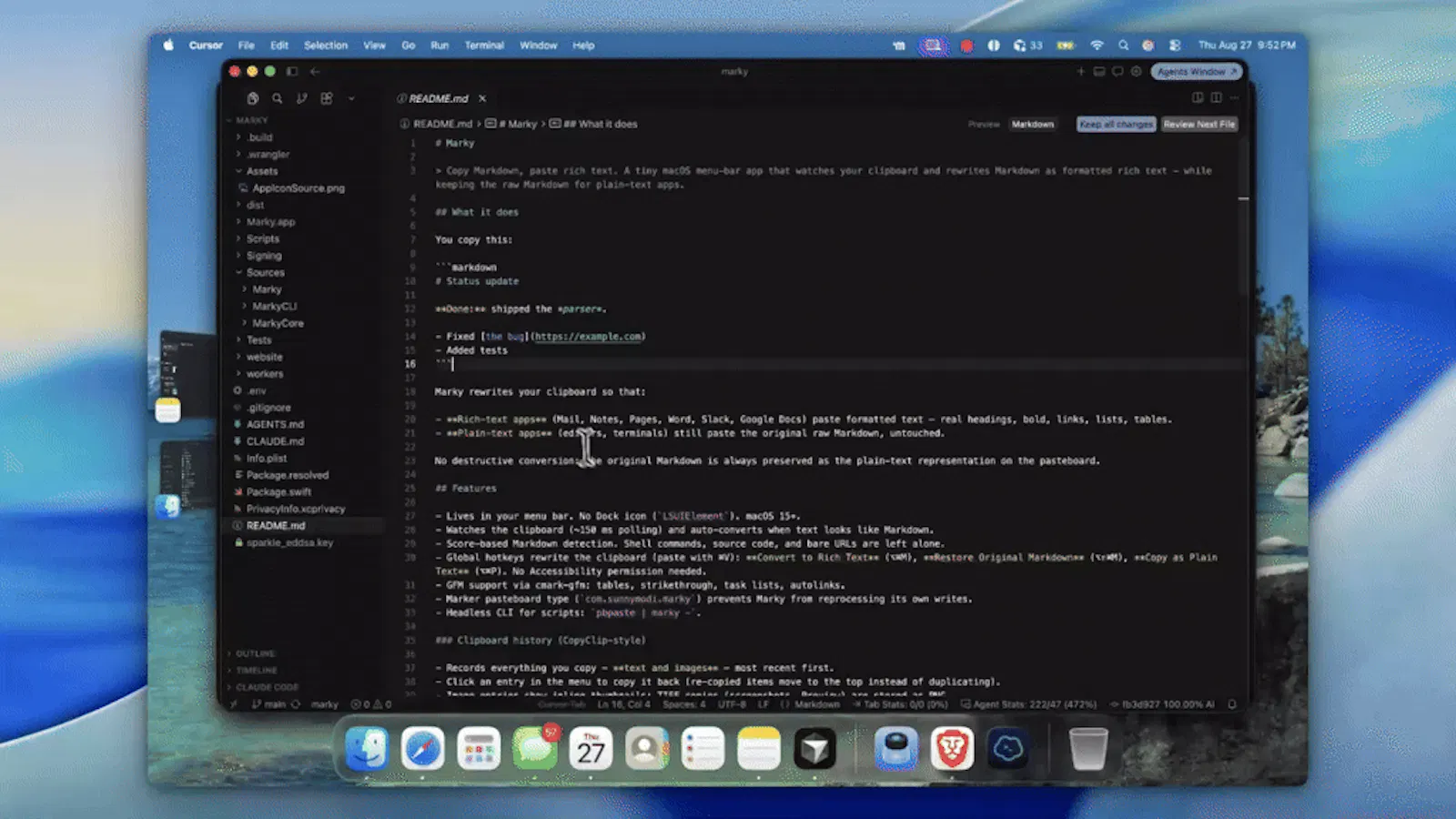
Task: Switch to Markdown mode
Action: pos(1033,124)
